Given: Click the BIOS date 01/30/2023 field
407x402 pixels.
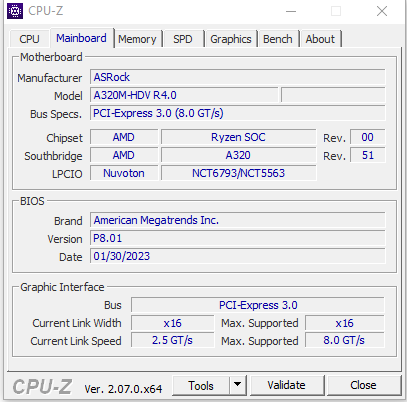Looking at the screenshot, I should point(237,256).
